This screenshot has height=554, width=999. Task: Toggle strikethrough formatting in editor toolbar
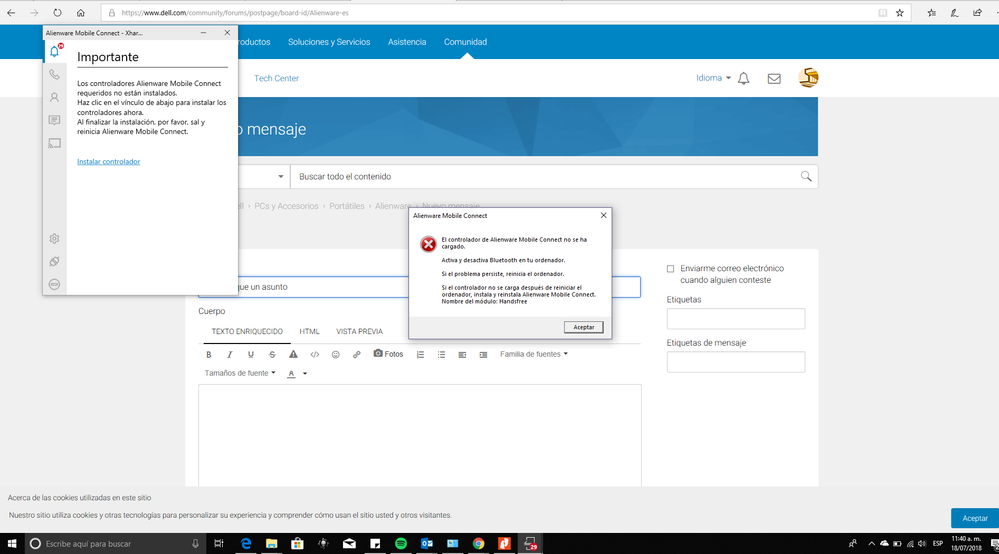272,355
